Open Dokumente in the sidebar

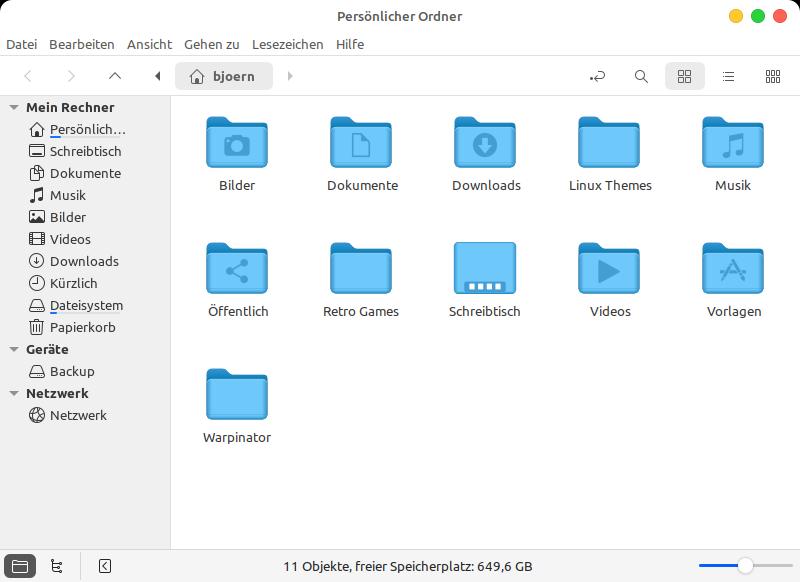pyautogui.click(x=85, y=173)
